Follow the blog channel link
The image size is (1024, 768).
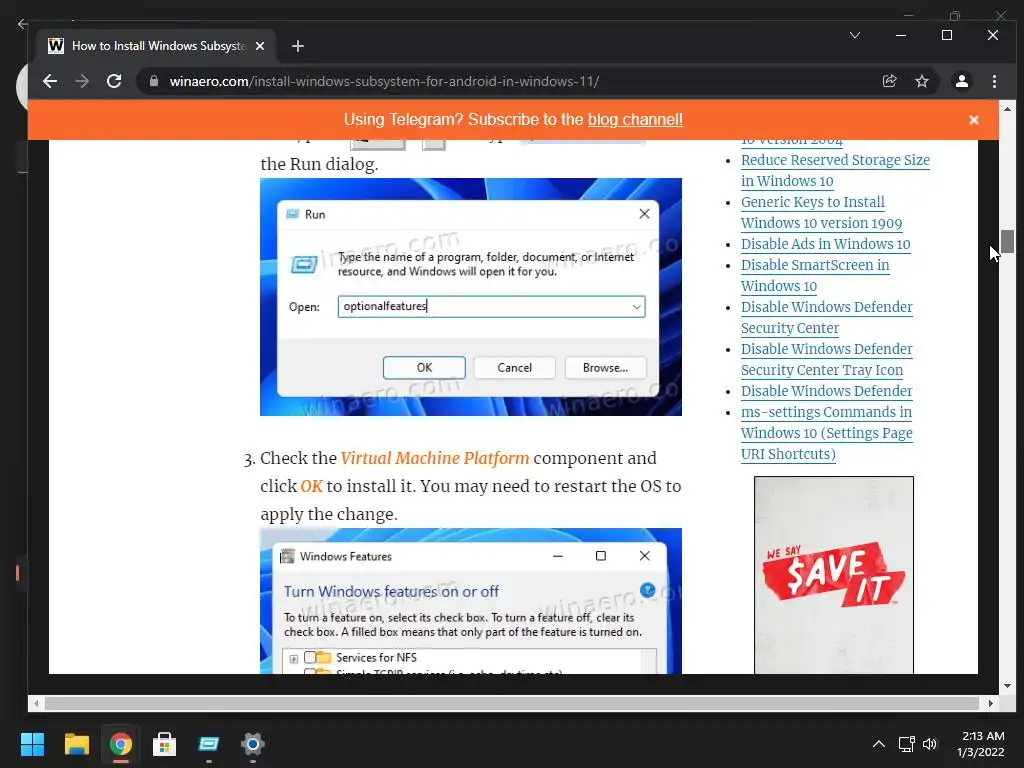coord(635,120)
